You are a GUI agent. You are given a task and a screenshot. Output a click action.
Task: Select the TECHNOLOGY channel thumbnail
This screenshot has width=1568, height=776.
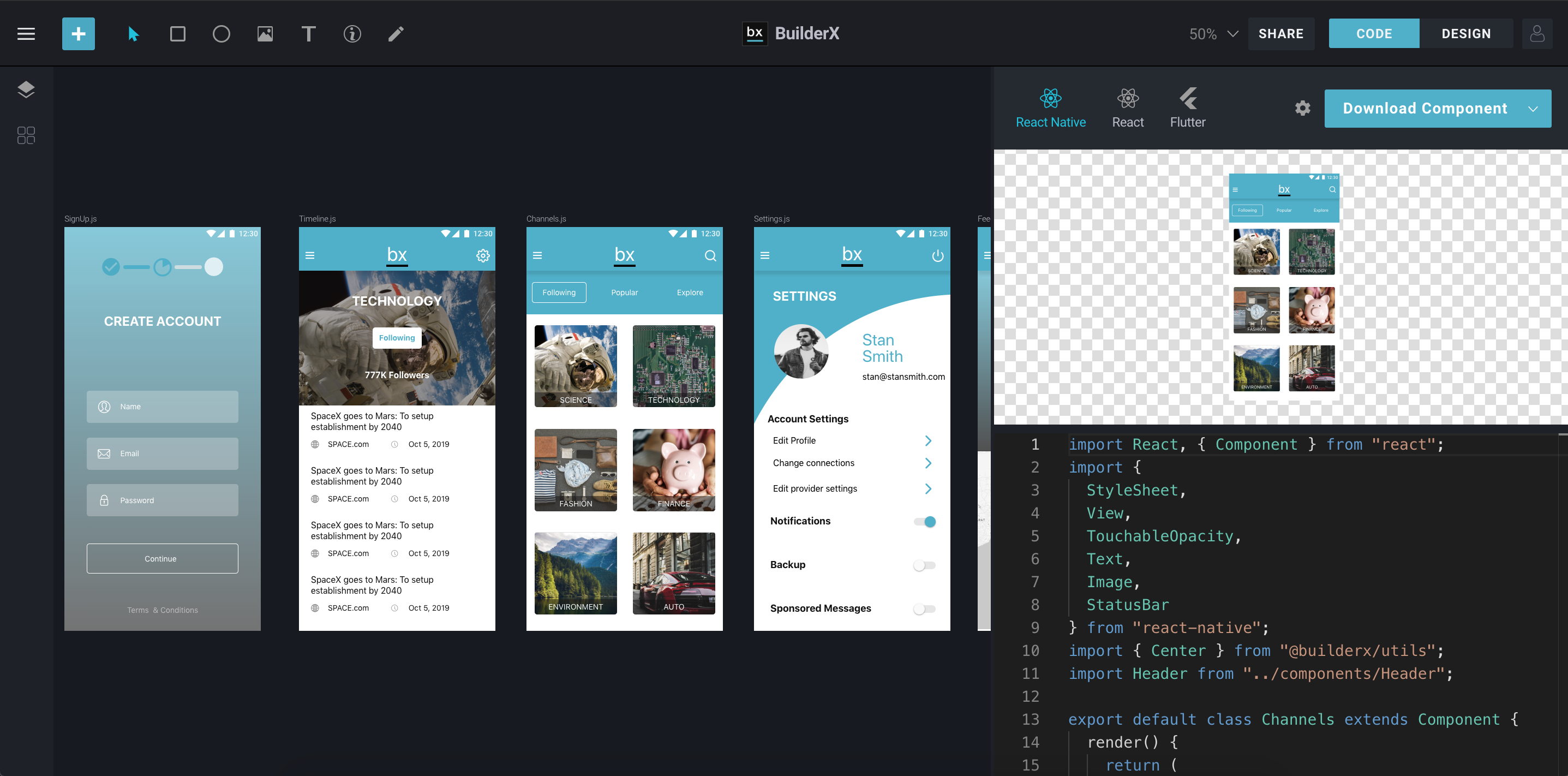(x=674, y=366)
